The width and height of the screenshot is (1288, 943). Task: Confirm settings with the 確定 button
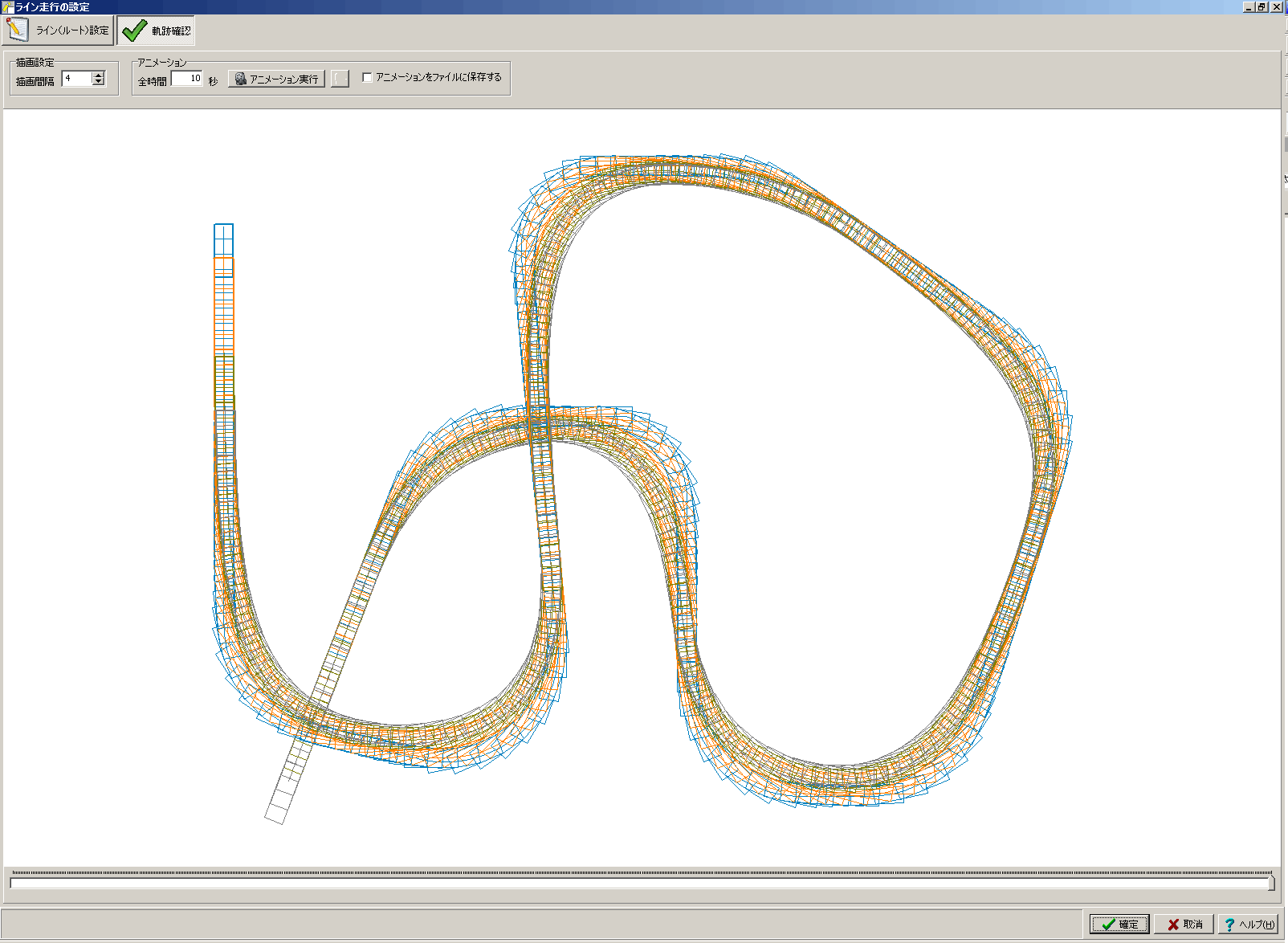tap(1119, 925)
